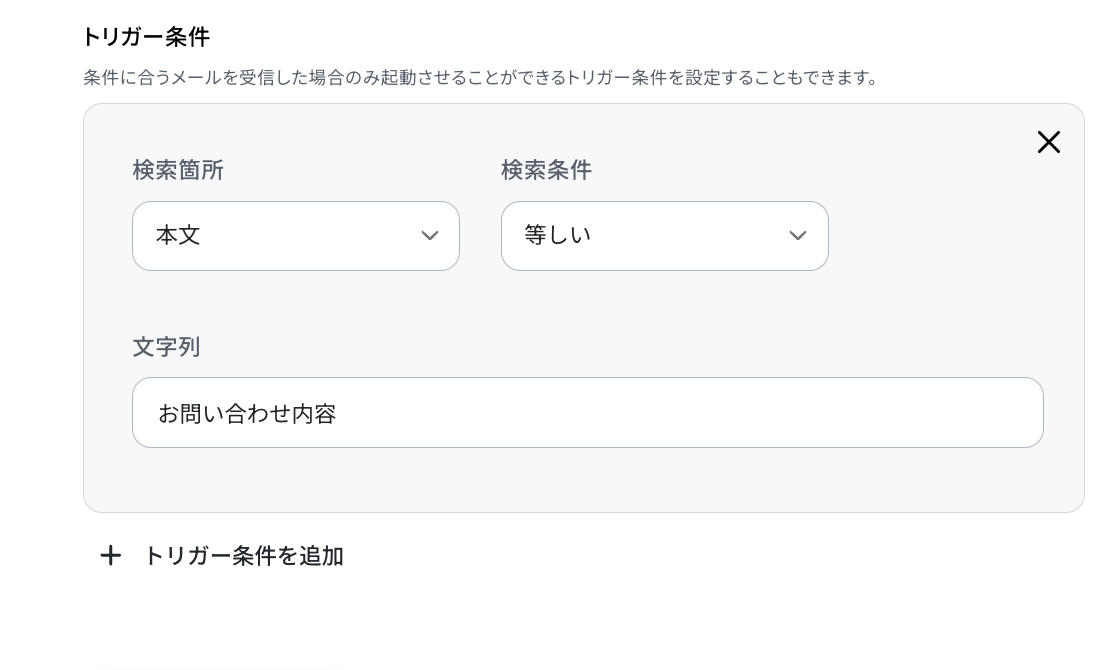Click the chevron arrow in the 等しい dropdown
1120x670 pixels.
798,236
